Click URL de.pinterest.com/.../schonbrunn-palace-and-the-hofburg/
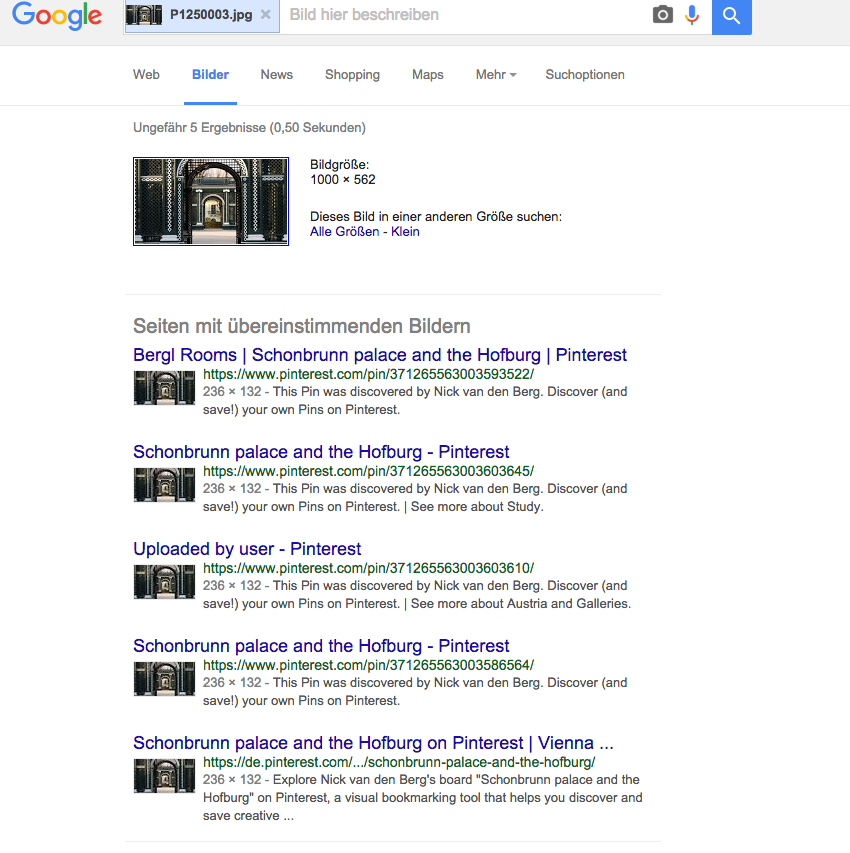This screenshot has width=850, height=853. click(x=399, y=762)
